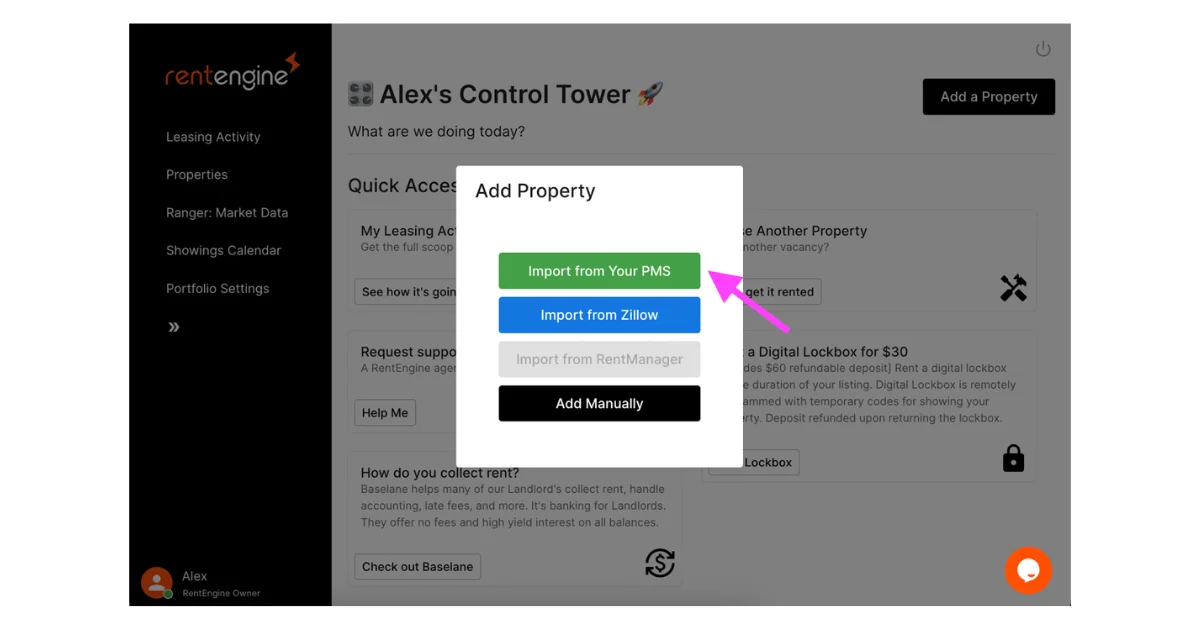Open the orange chat support bubble
Image resolution: width=1200 pixels, height=630 pixels.
pos(1028,570)
